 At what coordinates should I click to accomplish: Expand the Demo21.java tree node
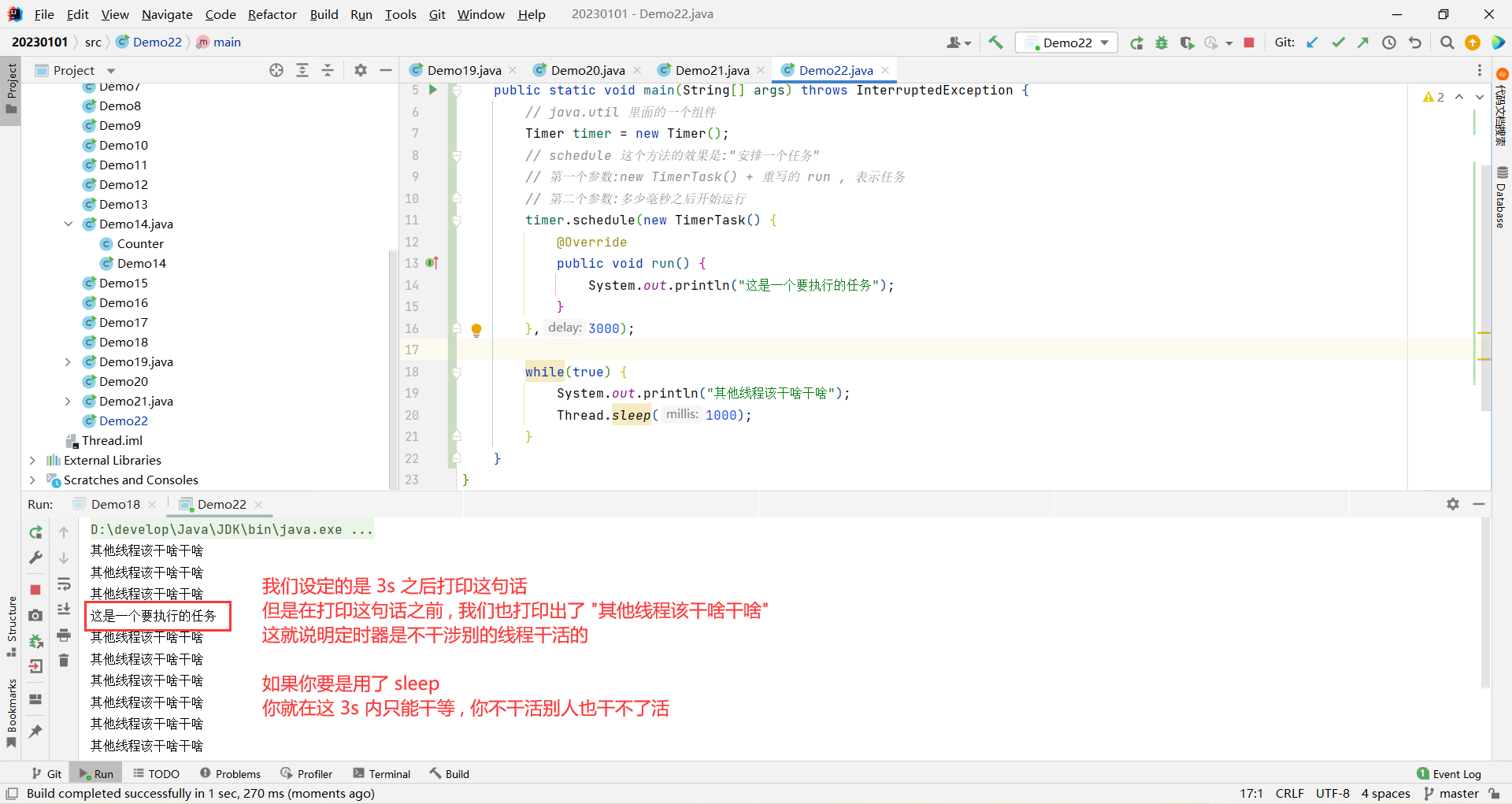(69, 401)
